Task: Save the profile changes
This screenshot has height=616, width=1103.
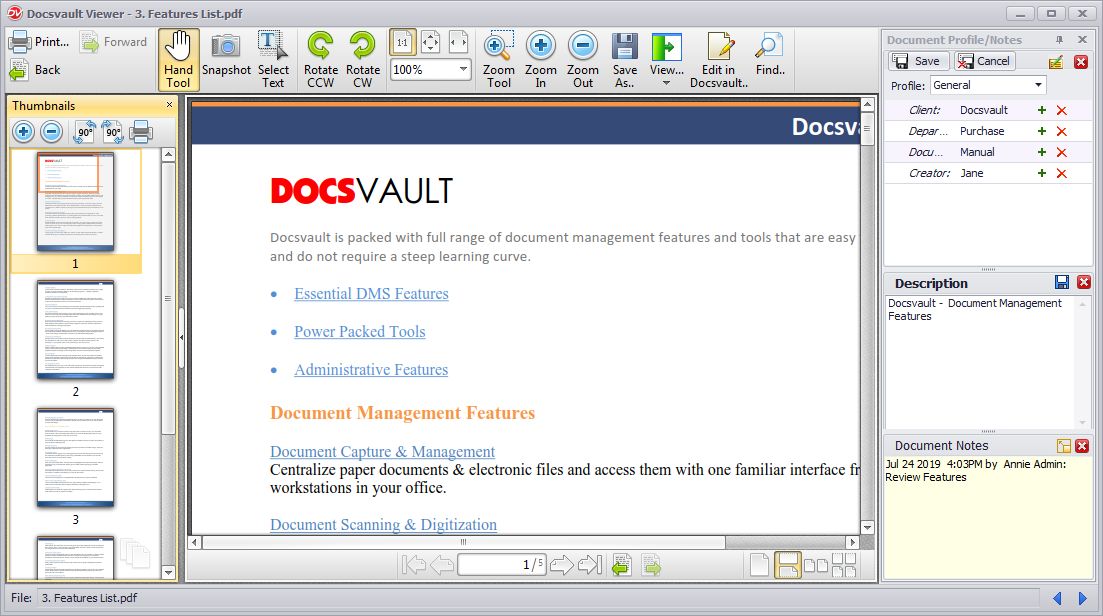Action: tap(917, 60)
